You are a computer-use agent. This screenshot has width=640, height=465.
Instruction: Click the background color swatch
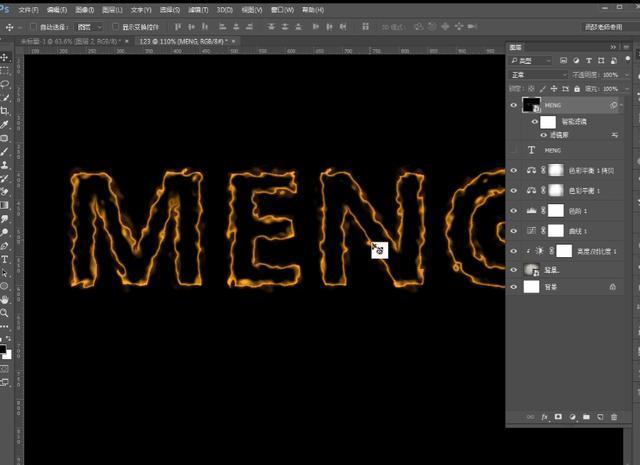[8, 355]
